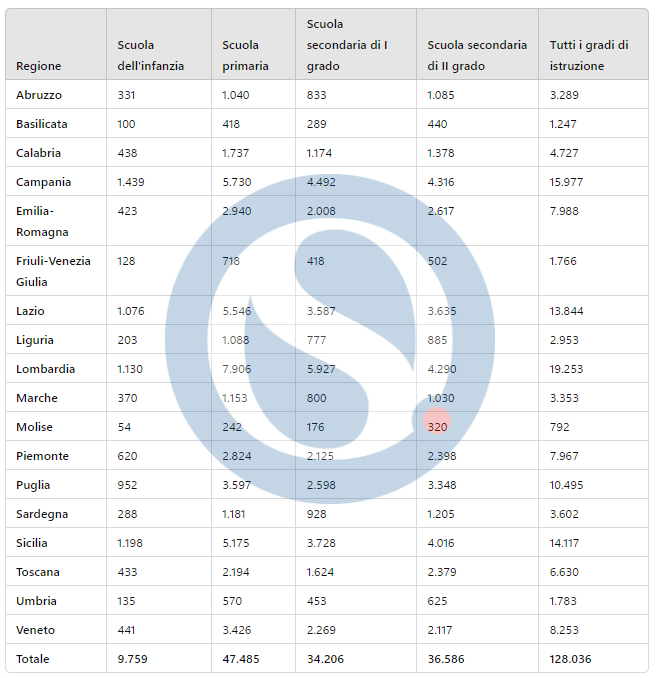This screenshot has height=678, width=659.
Task: Click the Sardegna row label
Action: click(43, 514)
